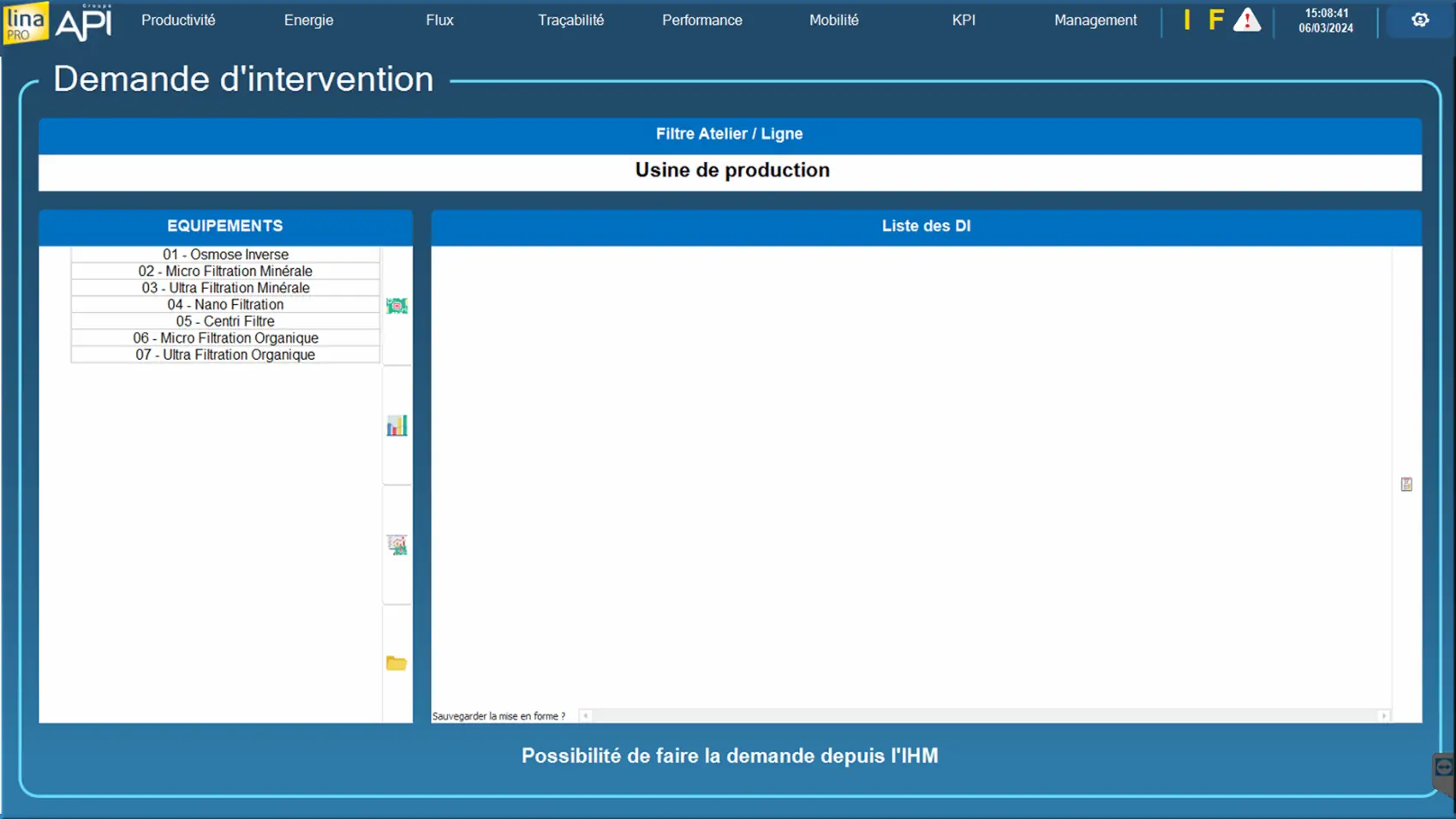Click the TeamViewer tab at bottom right
Screen dimensions: 1456x819
[1444, 769]
